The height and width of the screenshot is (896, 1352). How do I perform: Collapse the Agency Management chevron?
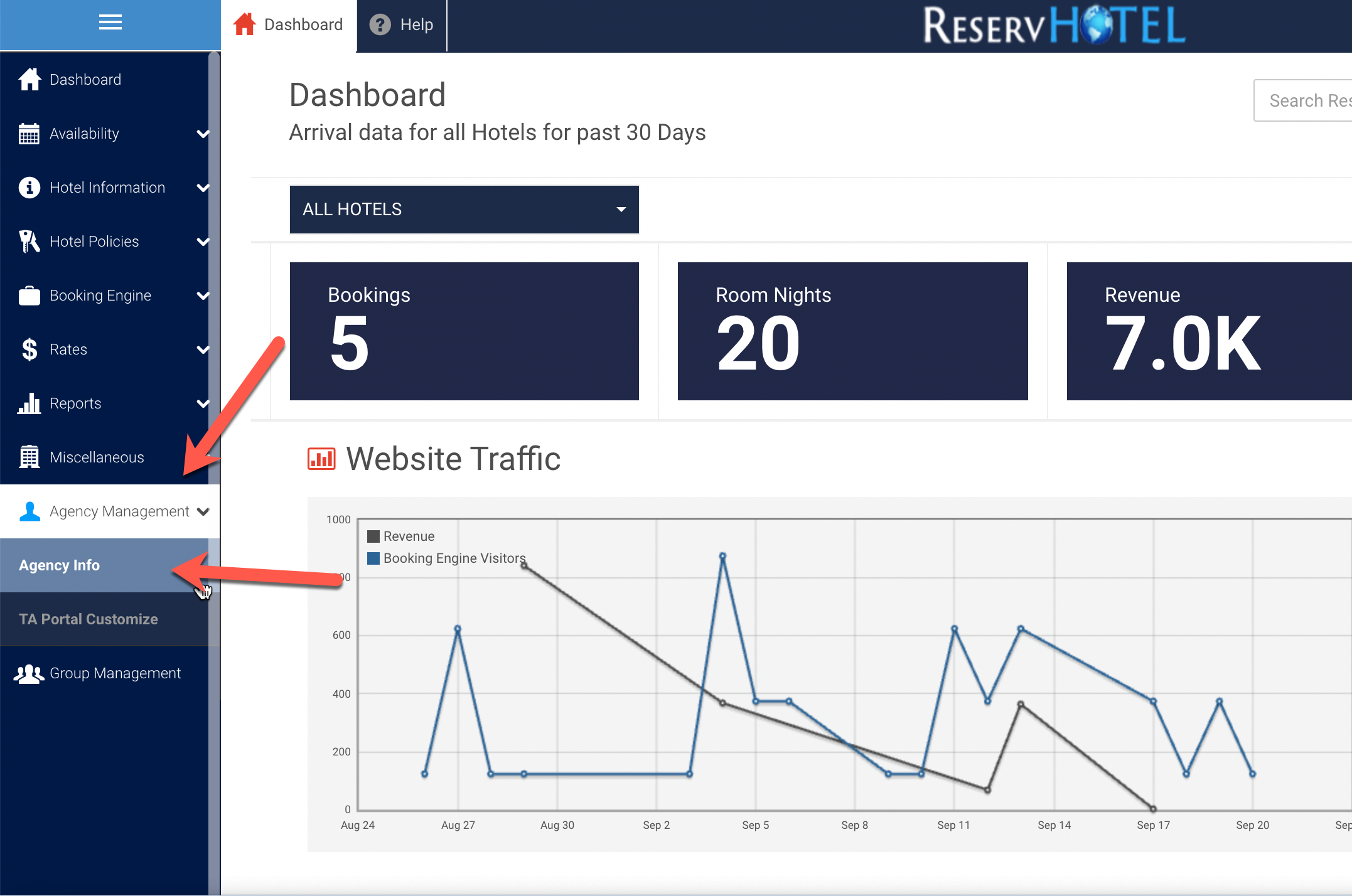click(x=203, y=511)
